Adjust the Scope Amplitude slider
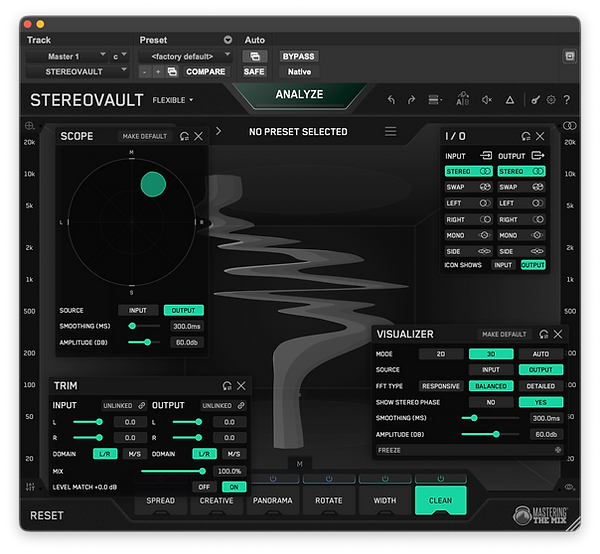The width and height of the screenshot is (600, 554). (144, 342)
